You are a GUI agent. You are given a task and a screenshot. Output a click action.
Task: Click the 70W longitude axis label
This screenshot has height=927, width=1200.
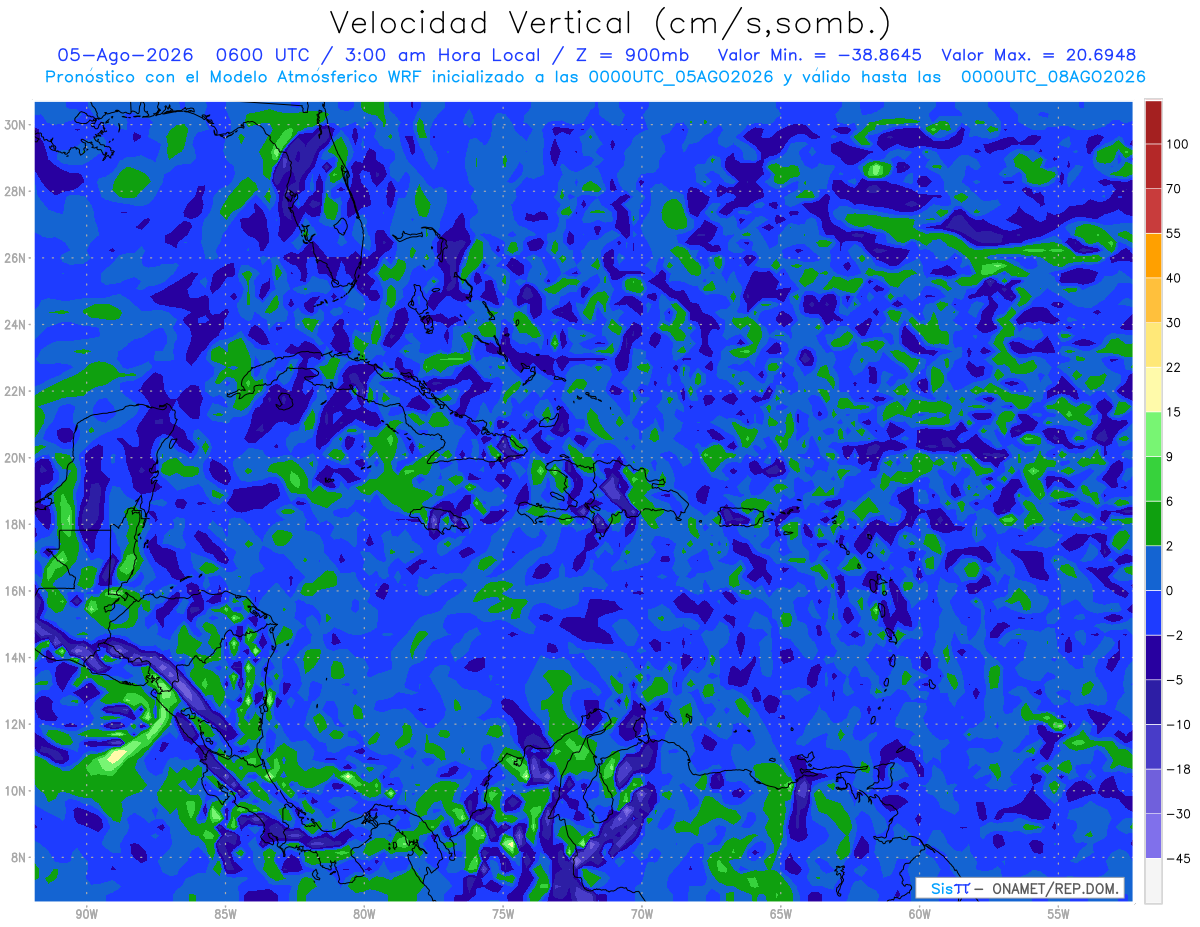click(x=642, y=914)
